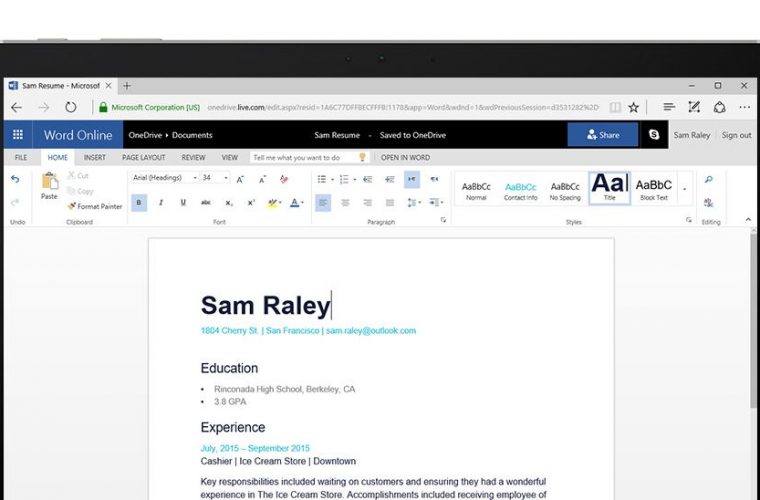Open the Paragraph dialog launcher
760x500 pixels.
point(443,220)
